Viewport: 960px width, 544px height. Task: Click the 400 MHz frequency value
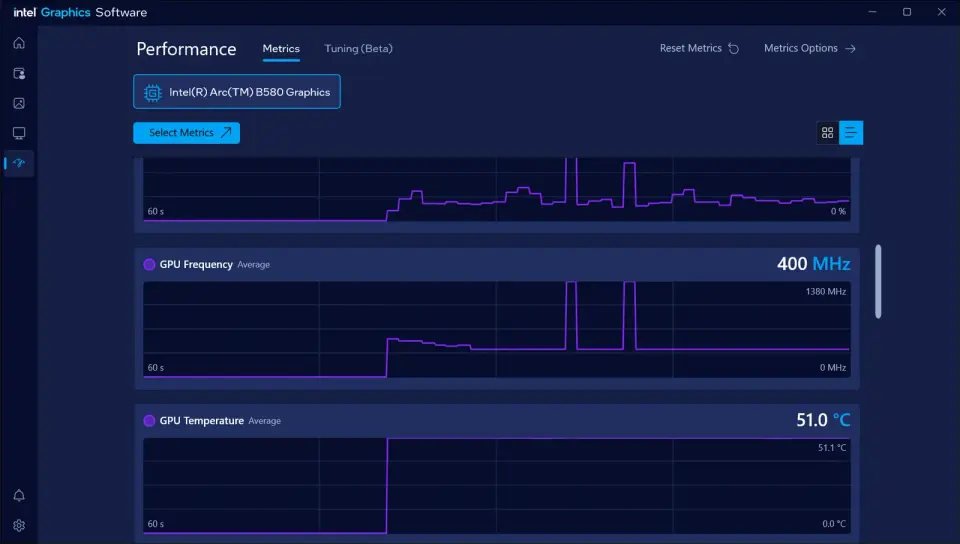pyautogui.click(x=814, y=264)
